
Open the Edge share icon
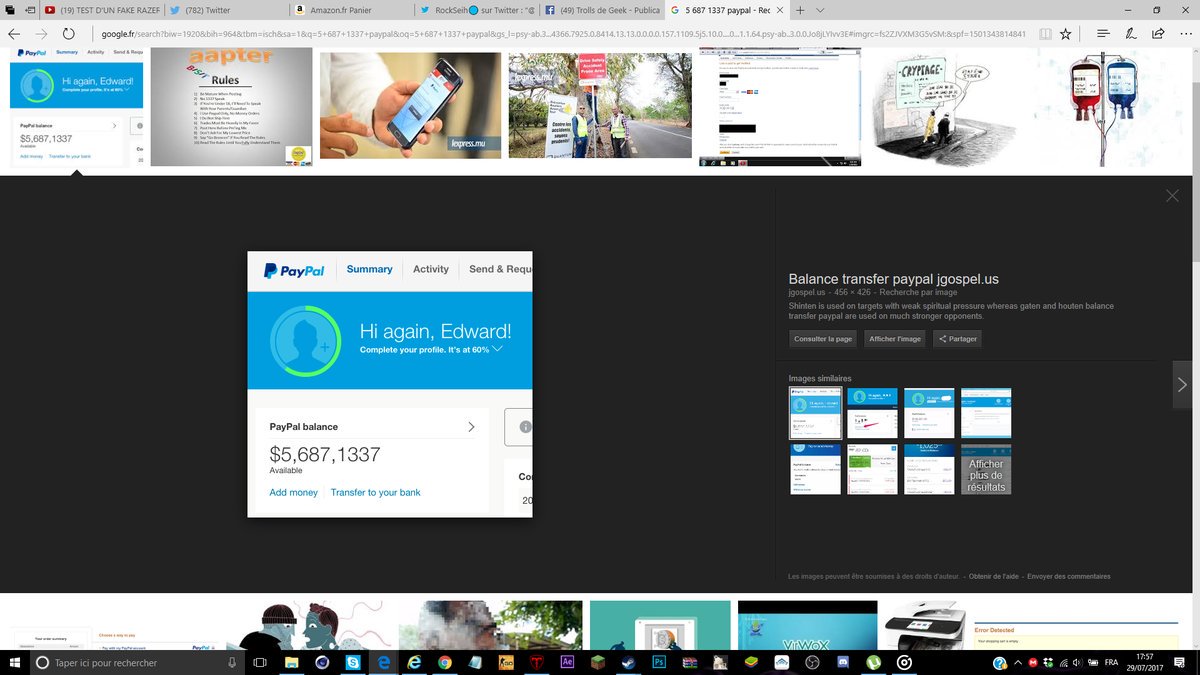point(1157,33)
